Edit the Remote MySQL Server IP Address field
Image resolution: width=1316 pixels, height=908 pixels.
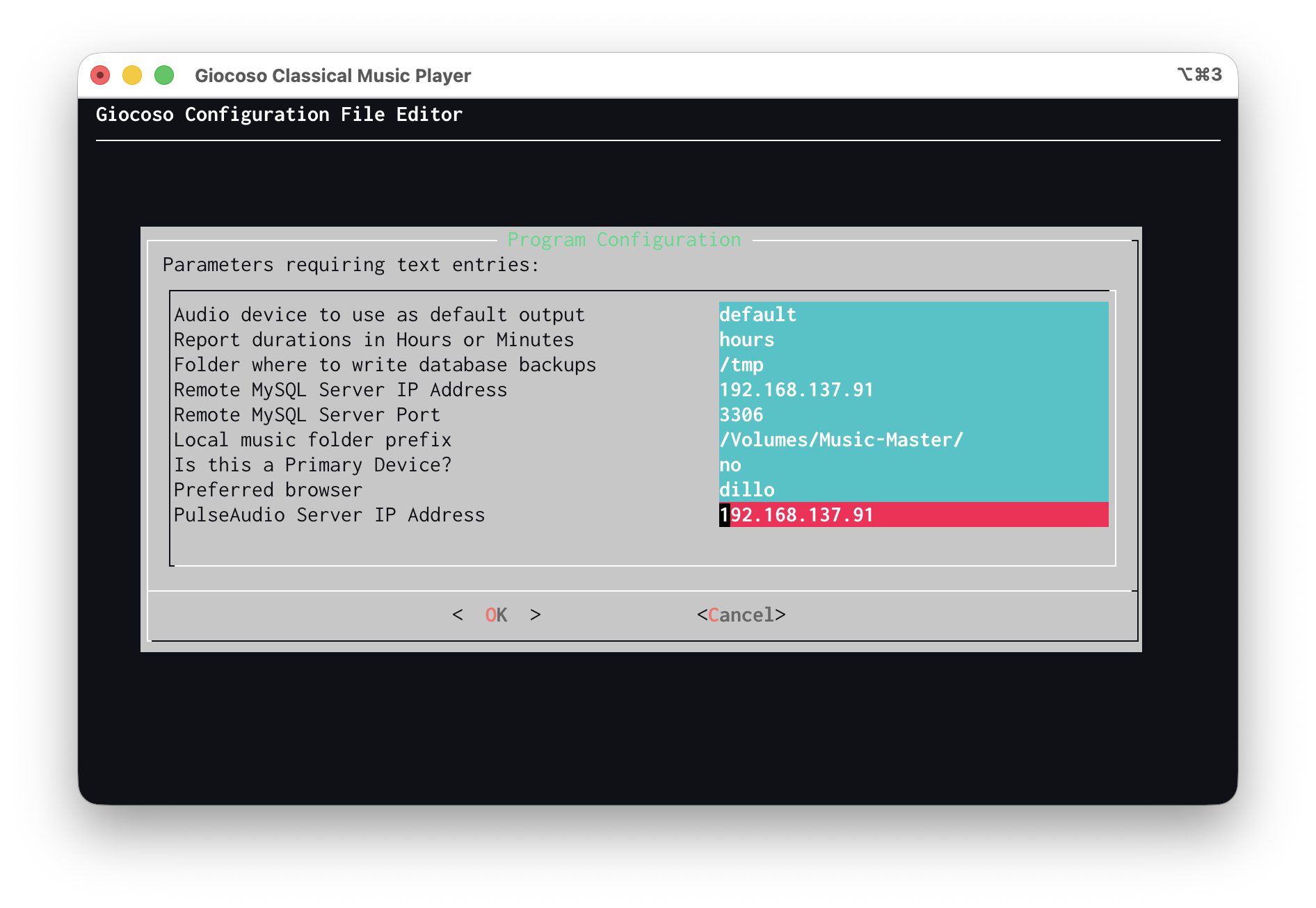[913, 390]
